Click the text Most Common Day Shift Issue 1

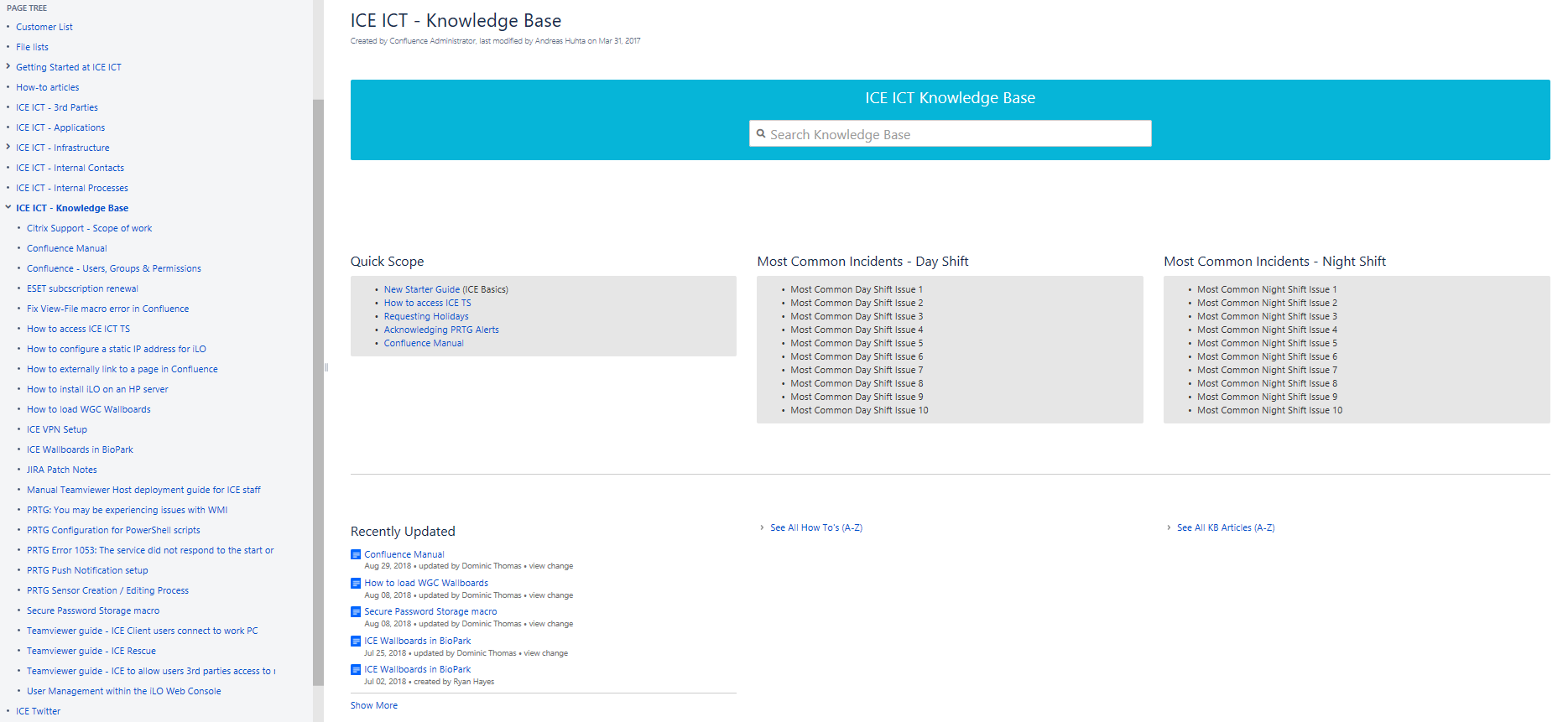pos(857,289)
